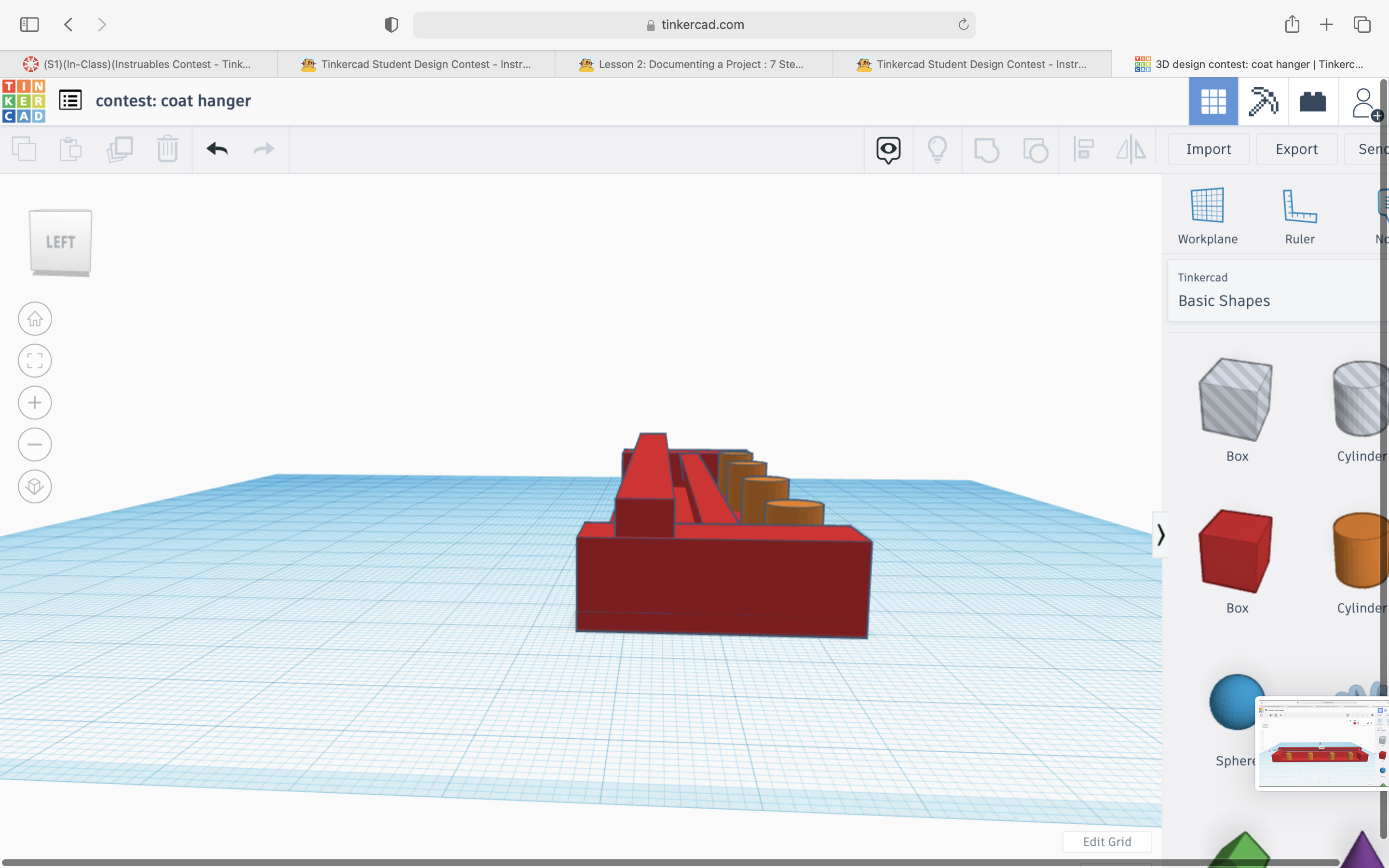Click the LEFT view cube
Viewport: 1389px width, 868px height.
click(60, 242)
